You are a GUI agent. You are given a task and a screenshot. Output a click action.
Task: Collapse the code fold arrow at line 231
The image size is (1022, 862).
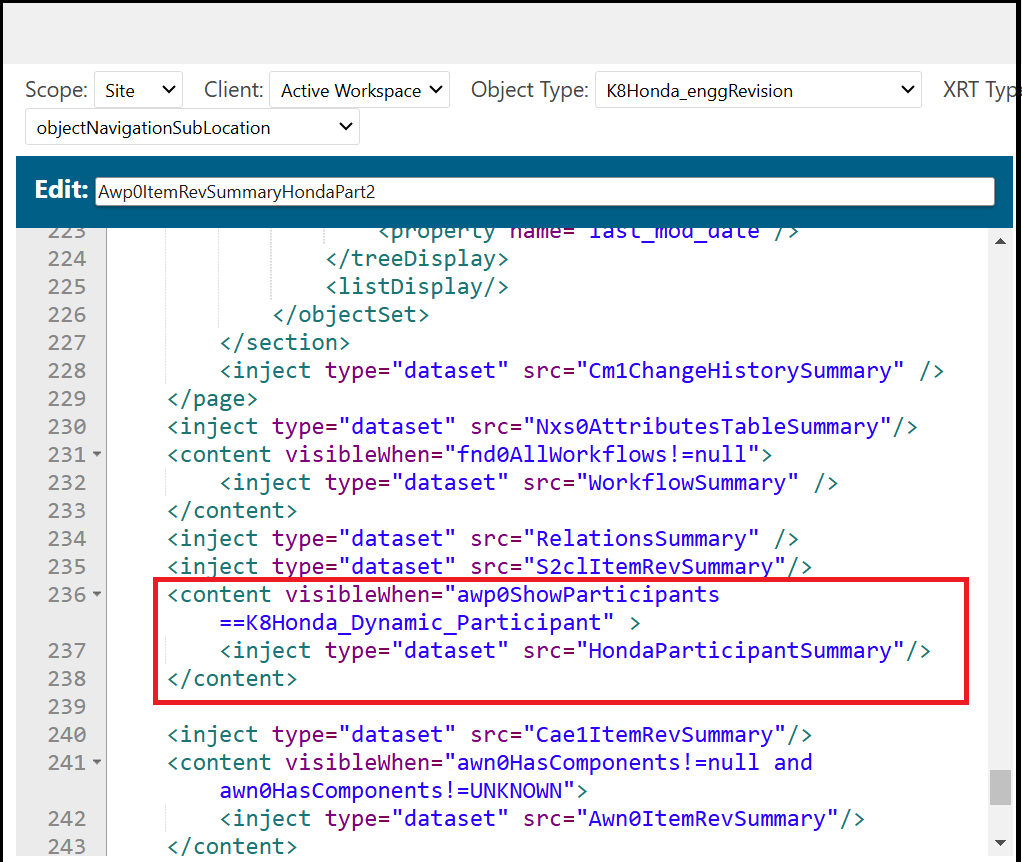pyautogui.click(x=97, y=455)
